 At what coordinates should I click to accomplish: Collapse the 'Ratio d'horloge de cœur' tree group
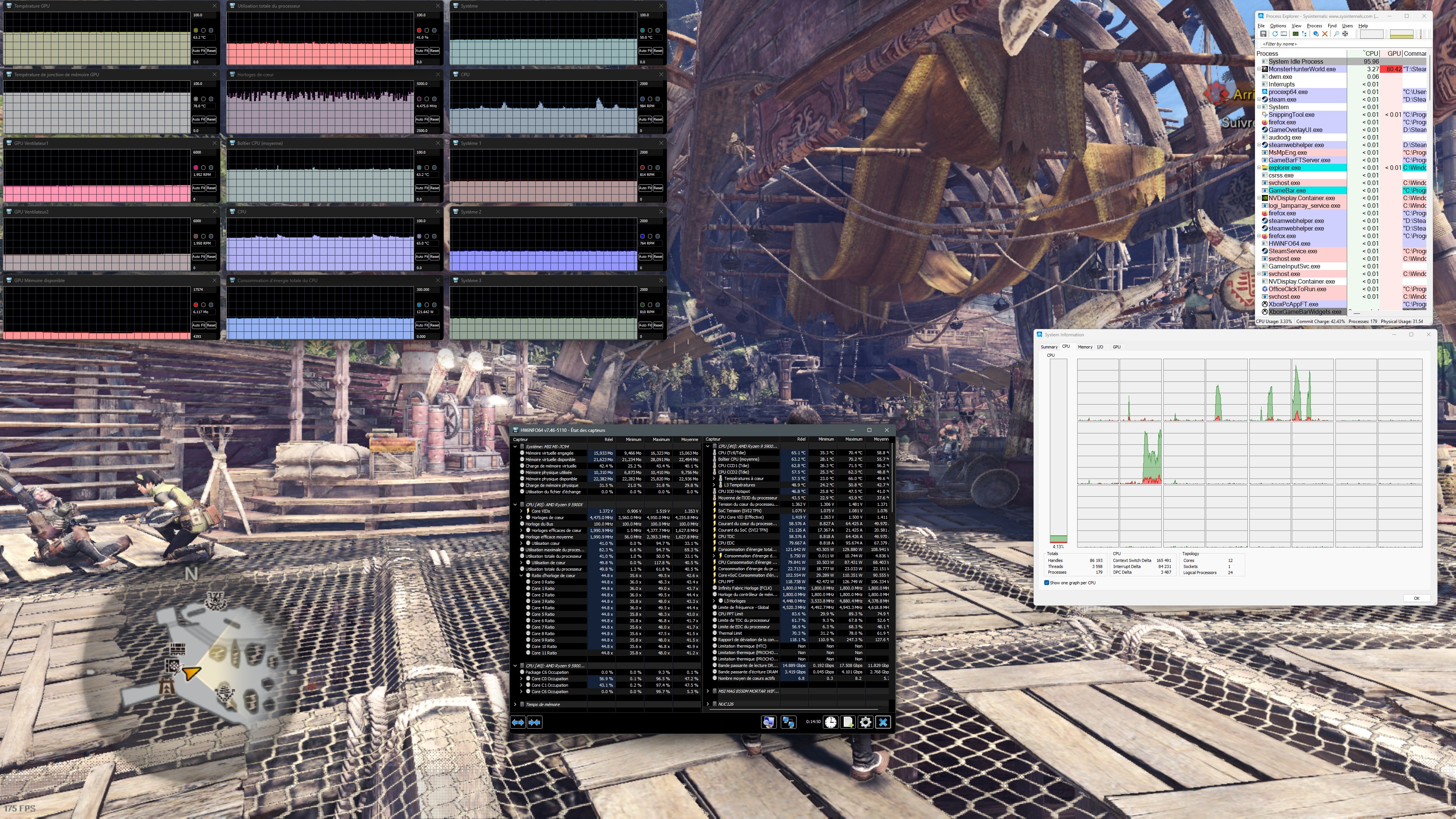pyautogui.click(x=521, y=576)
